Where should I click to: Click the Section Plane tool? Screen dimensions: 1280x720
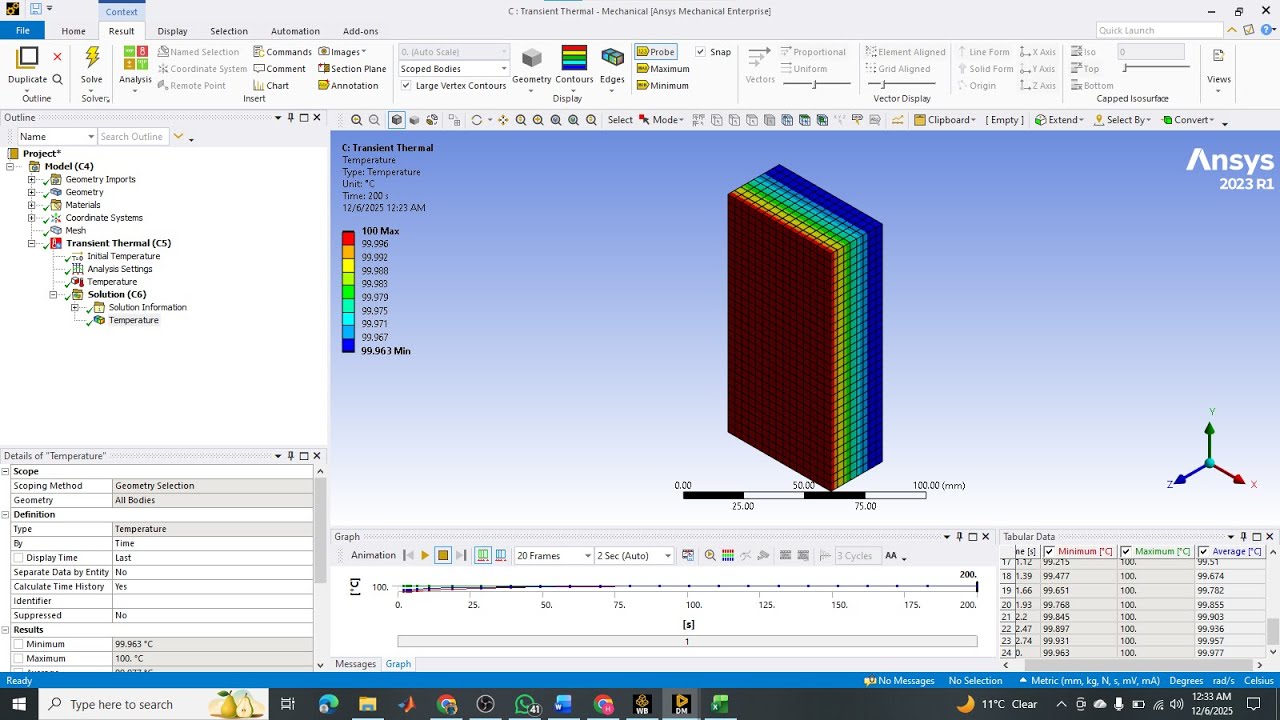click(x=352, y=69)
